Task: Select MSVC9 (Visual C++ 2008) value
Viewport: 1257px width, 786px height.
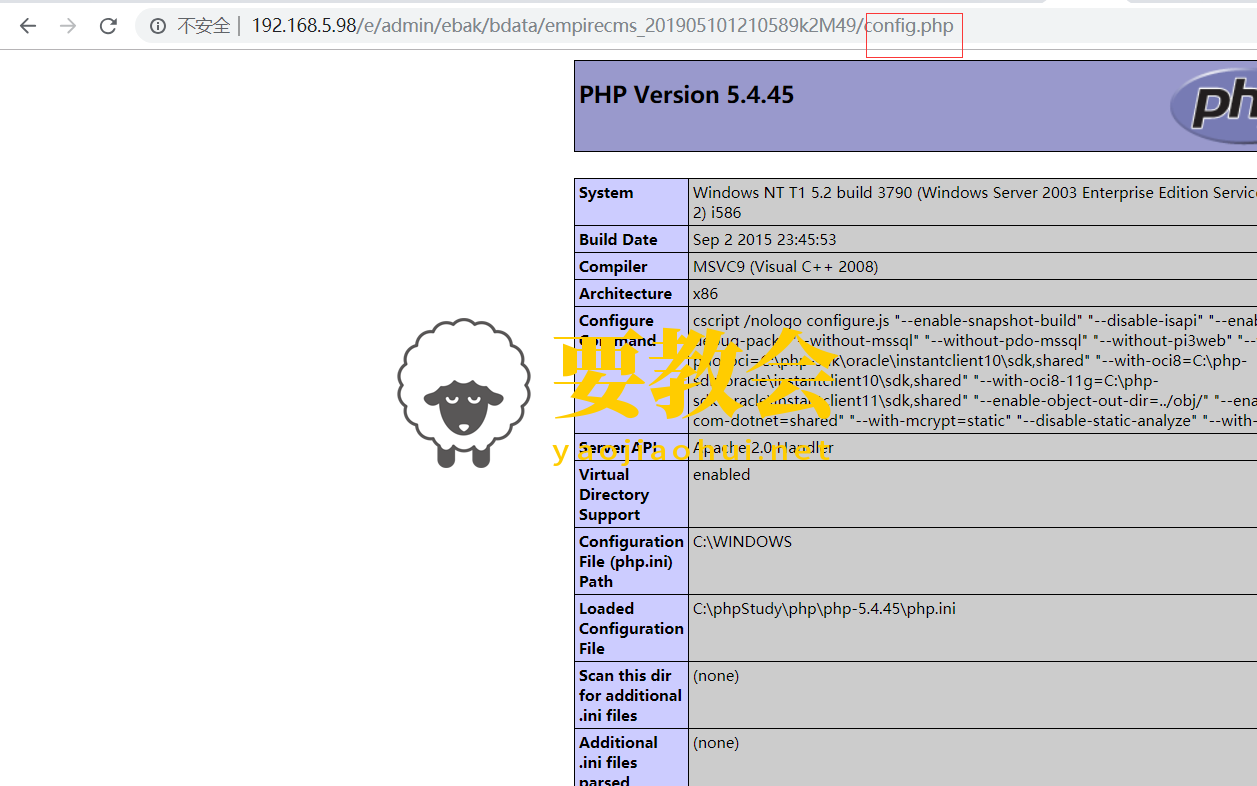Action: [785, 267]
